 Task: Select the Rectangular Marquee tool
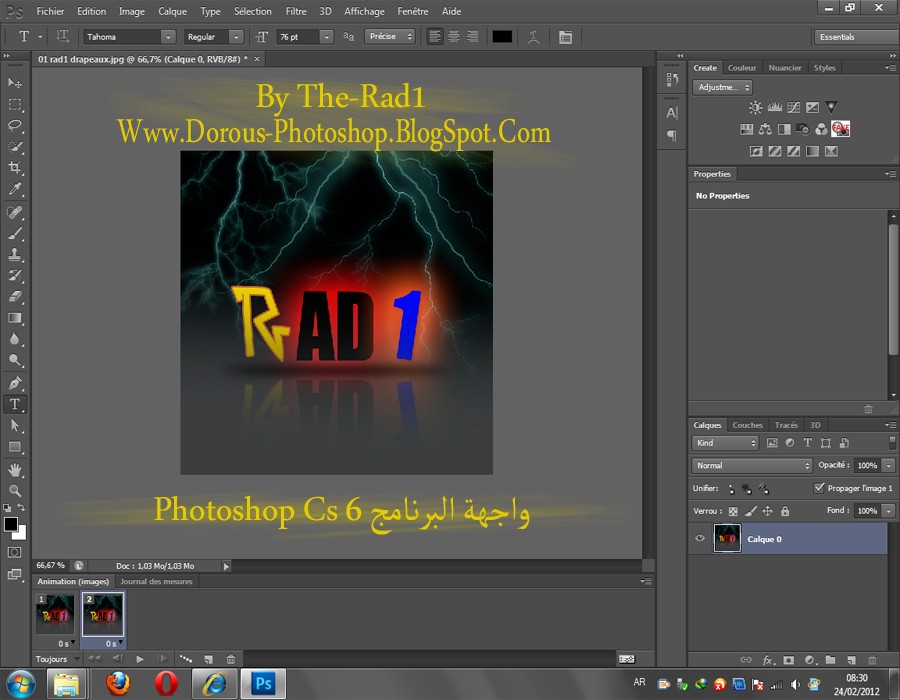click(x=15, y=104)
